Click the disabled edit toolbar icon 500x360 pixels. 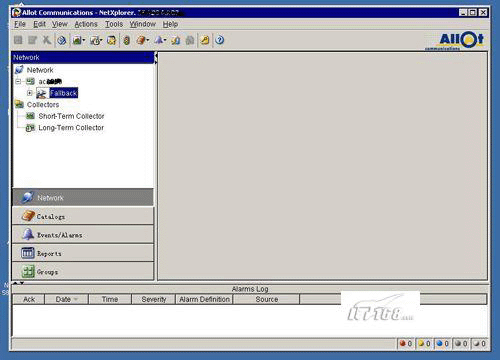32,40
